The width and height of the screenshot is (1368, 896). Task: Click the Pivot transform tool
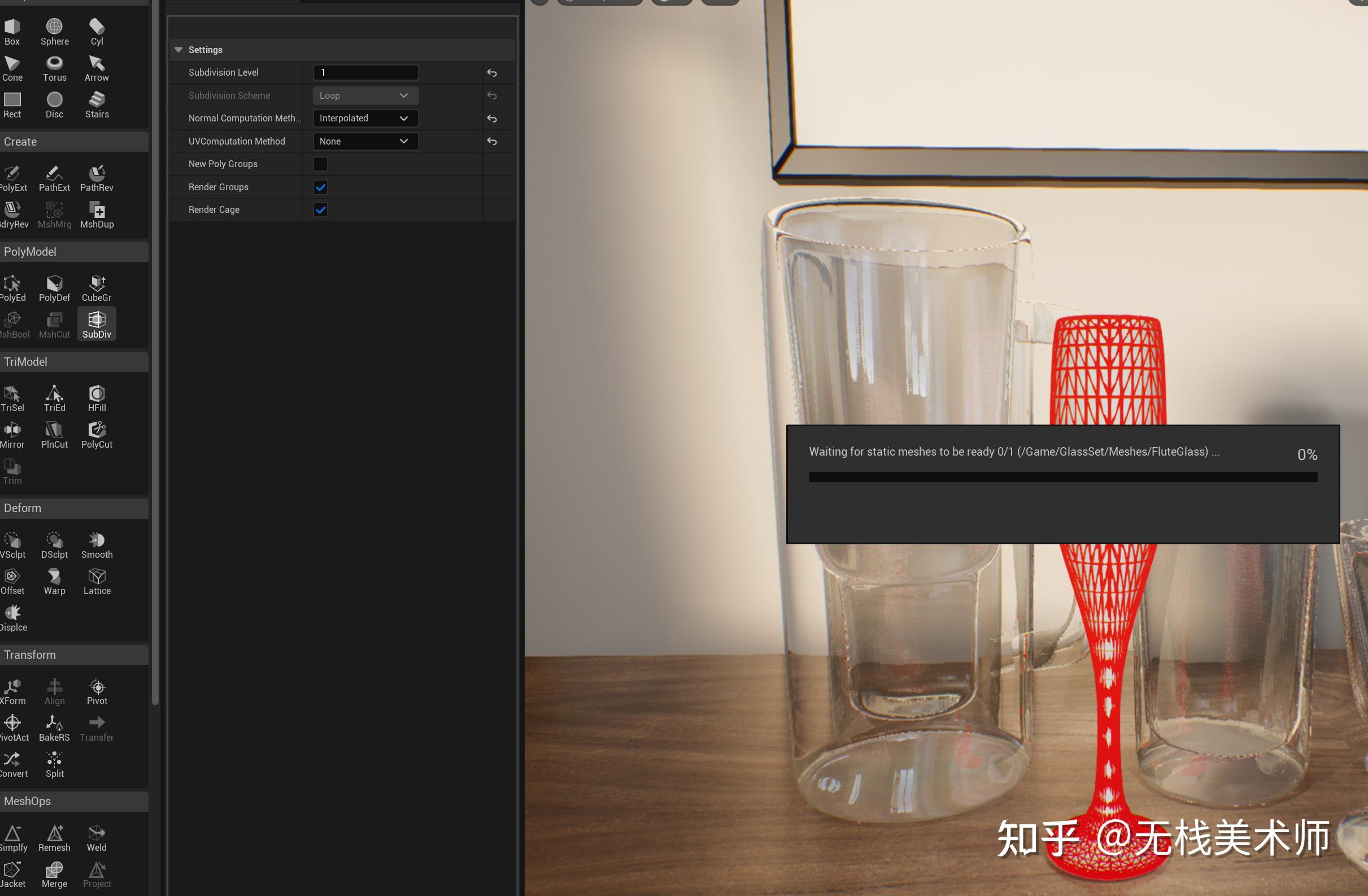click(97, 692)
